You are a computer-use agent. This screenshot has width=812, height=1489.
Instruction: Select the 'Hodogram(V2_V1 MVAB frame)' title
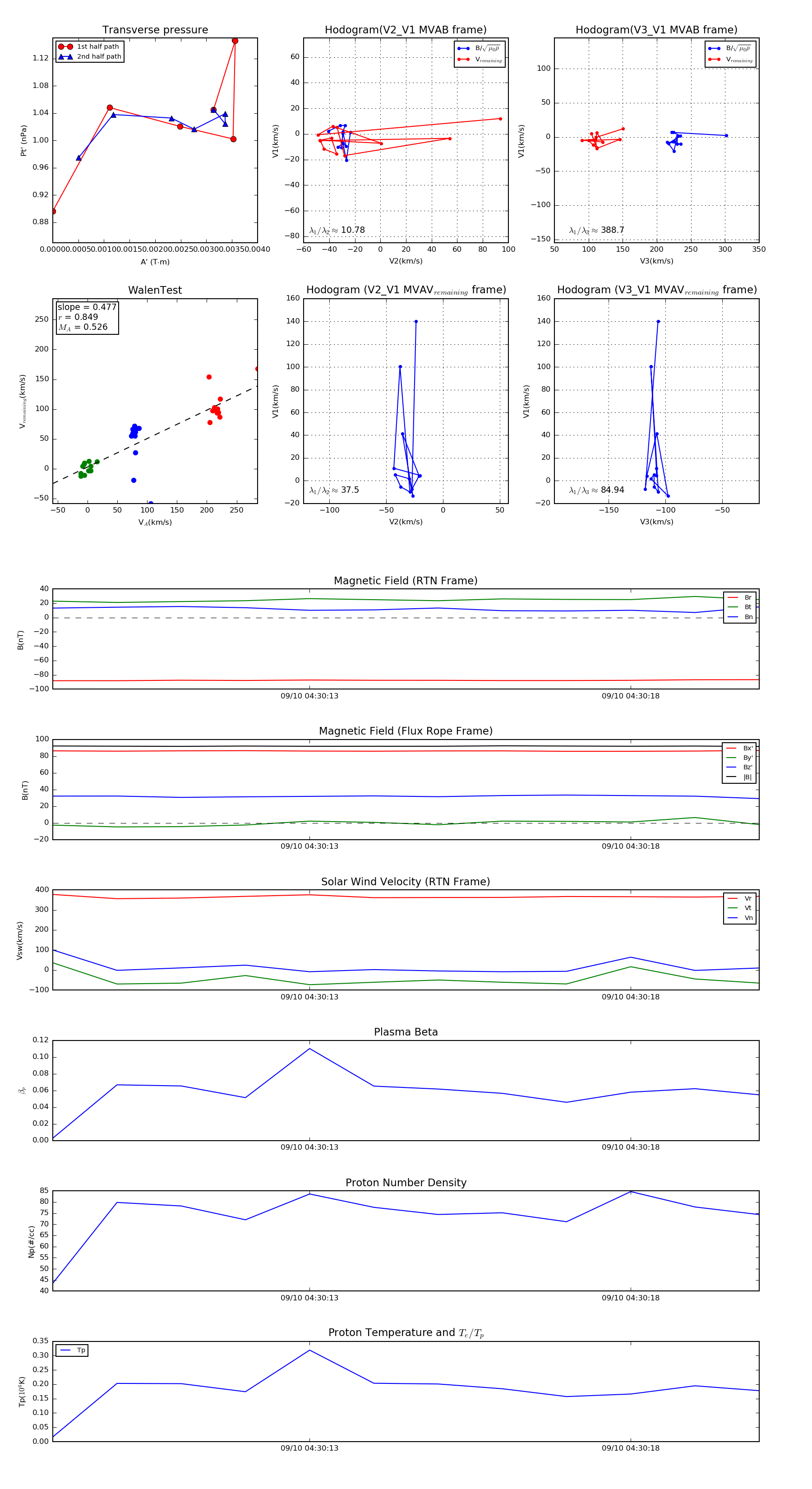pos(406,30)
